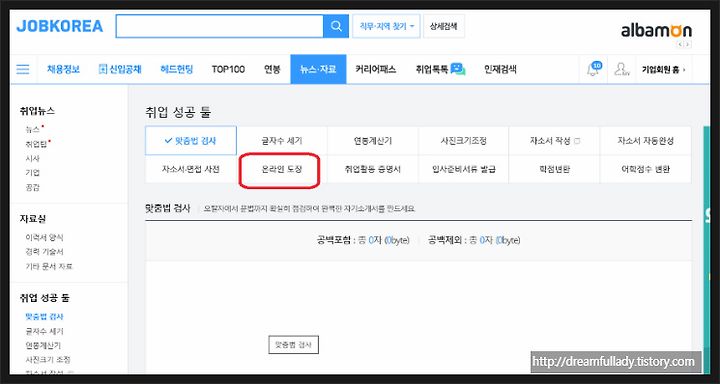Select the 뉴스·자료 menu tab

[x=318, y=69]
